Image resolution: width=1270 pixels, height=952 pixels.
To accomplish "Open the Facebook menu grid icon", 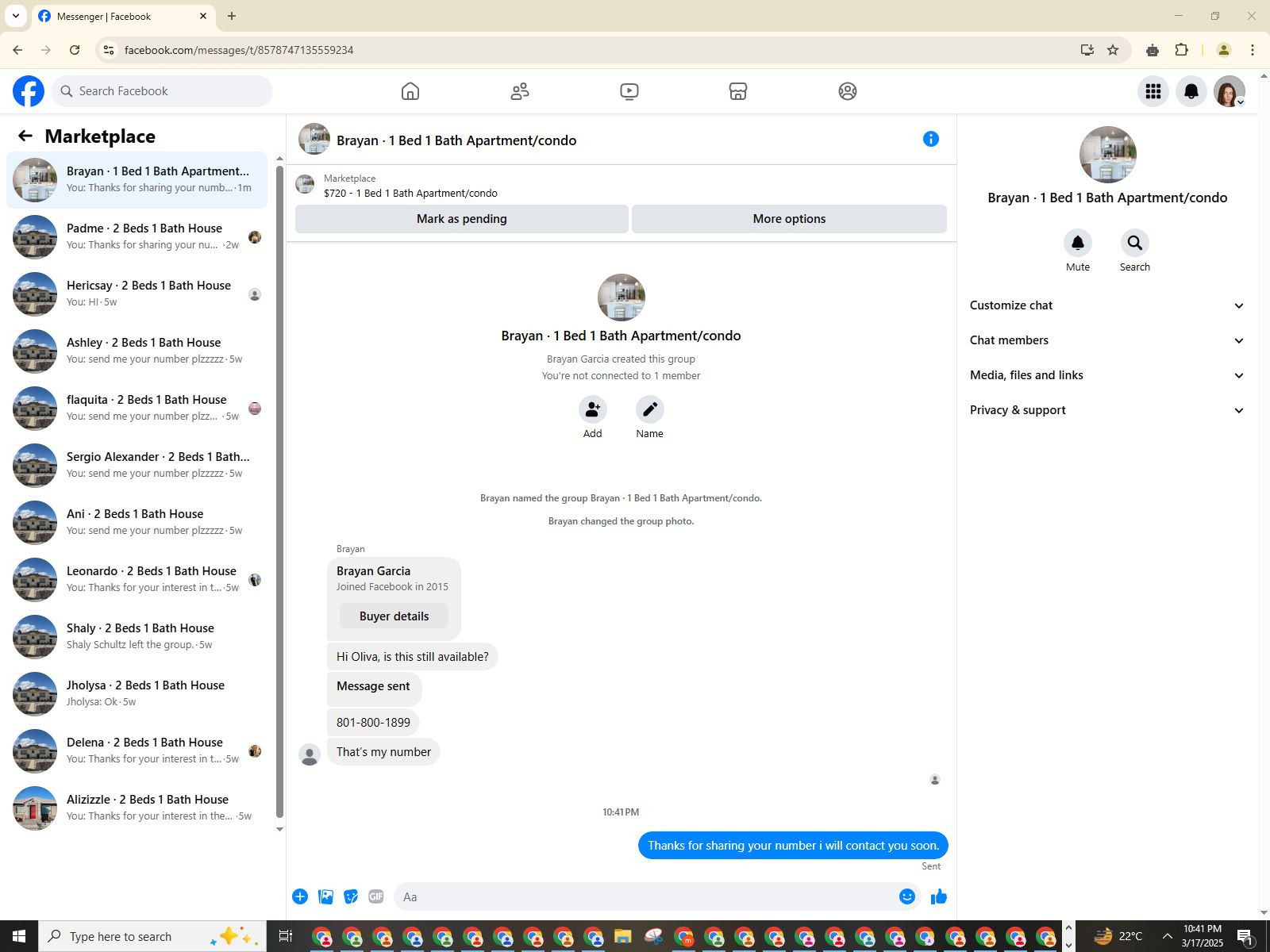I will click(1153, 91).
